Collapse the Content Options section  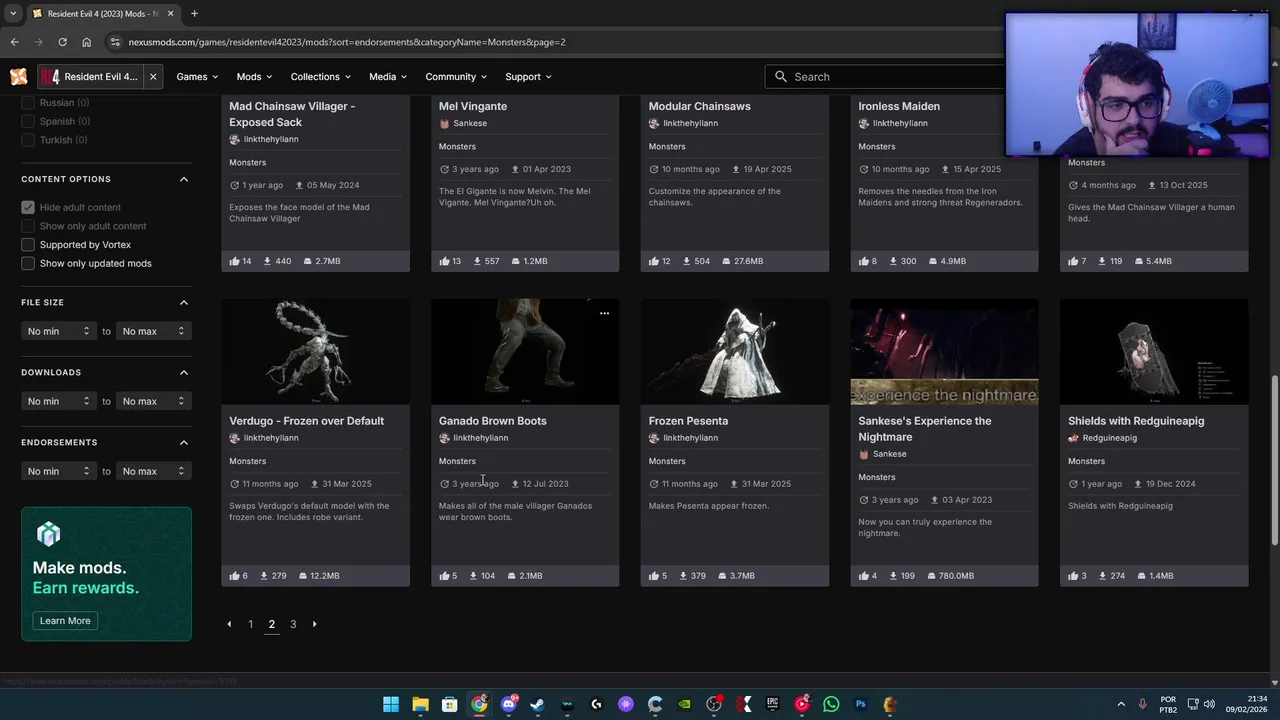tap(183, 179)
